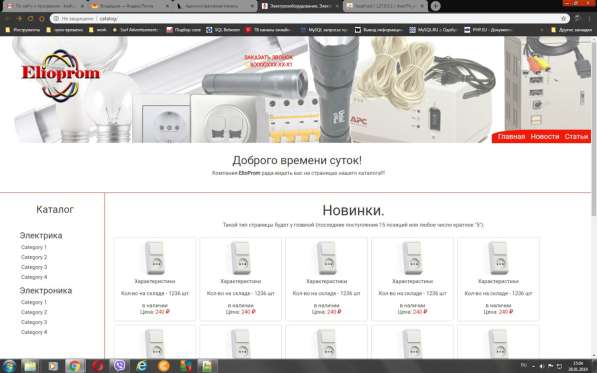Viewport: 597px width, 373px height.
Task: Open Category 3 under Электроника
Action: click(x=34, y=322)
